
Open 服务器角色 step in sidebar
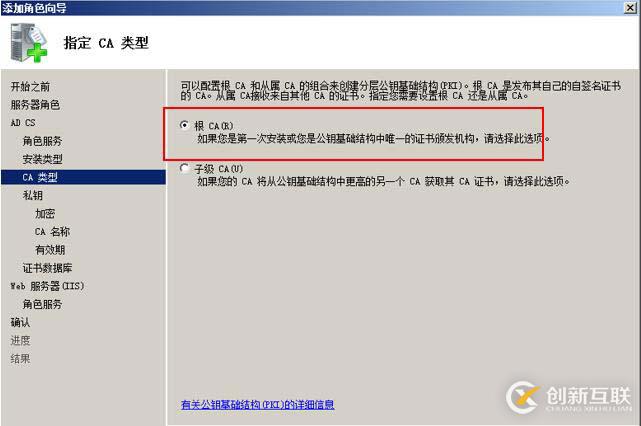point(35,105)
